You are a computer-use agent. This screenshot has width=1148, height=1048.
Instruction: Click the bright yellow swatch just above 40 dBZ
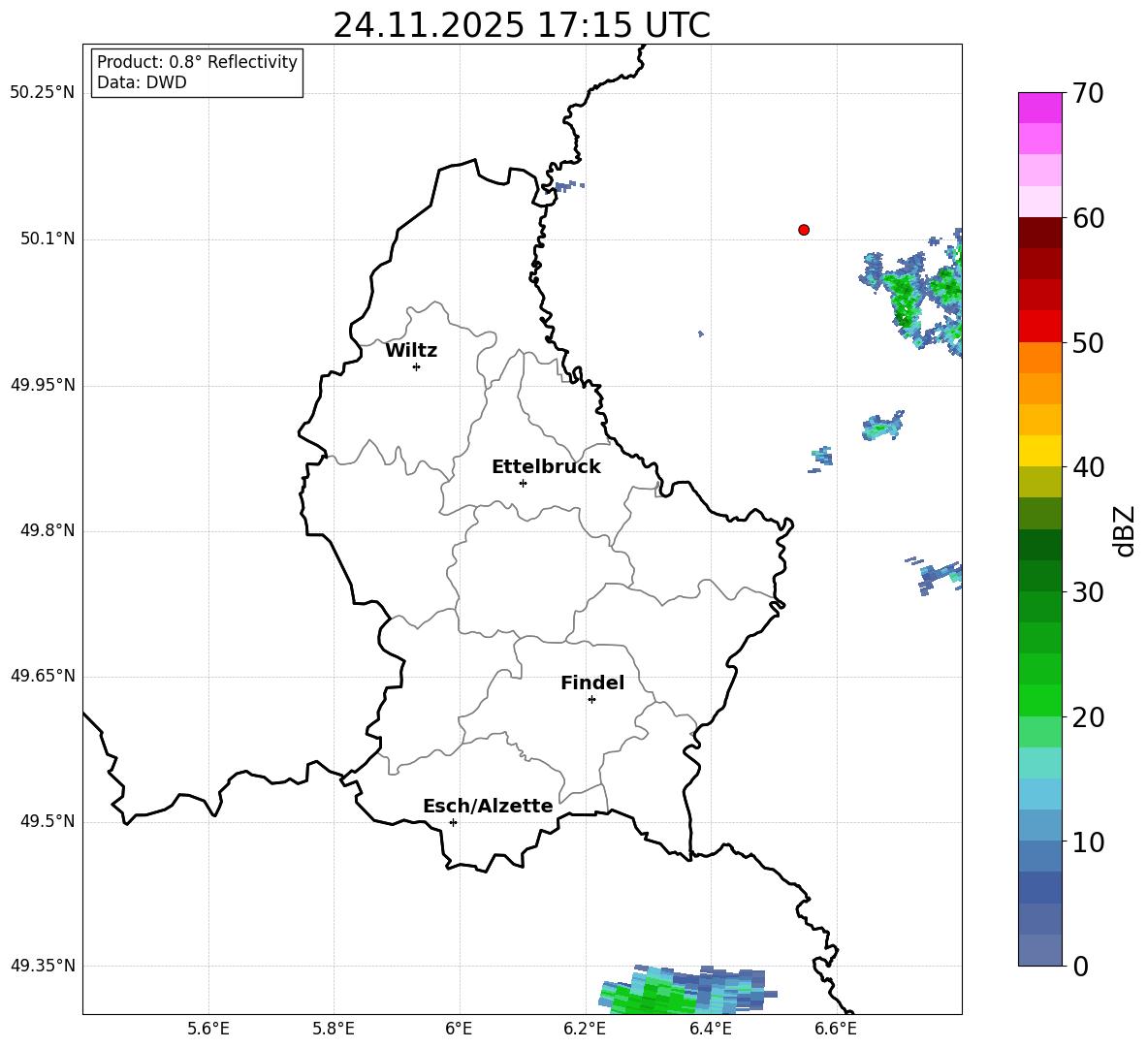pyautogui.click(x=1039, y=451)
